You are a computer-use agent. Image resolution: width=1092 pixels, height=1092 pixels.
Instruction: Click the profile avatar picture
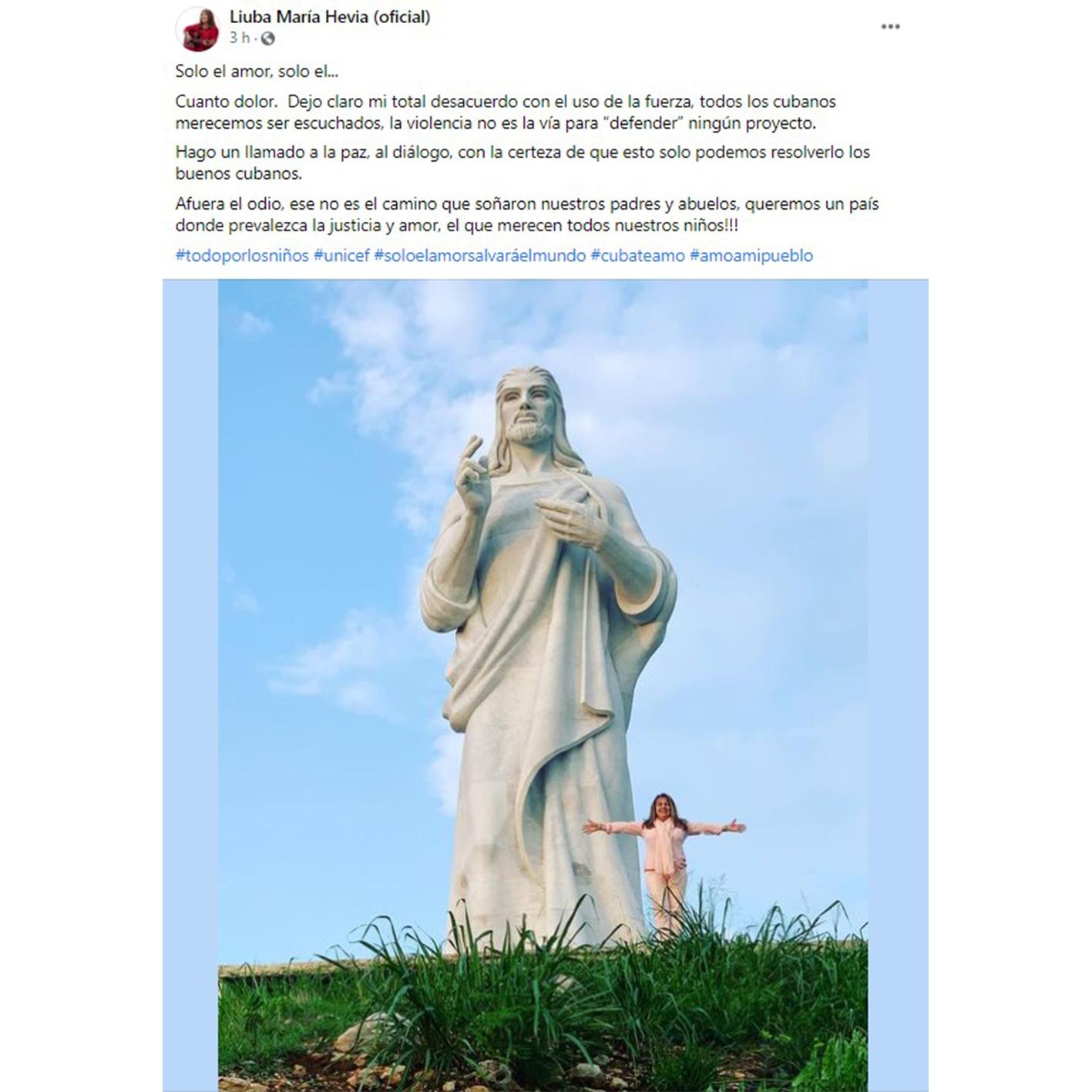(198, 29)
